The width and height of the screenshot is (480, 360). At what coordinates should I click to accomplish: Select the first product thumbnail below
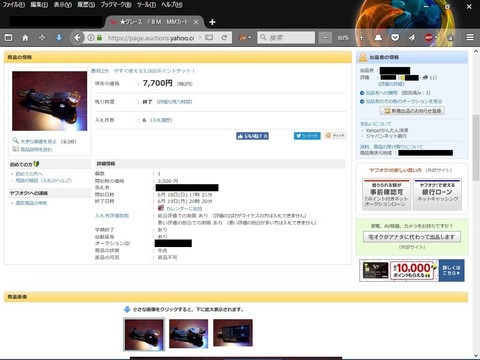click(144, 334)
